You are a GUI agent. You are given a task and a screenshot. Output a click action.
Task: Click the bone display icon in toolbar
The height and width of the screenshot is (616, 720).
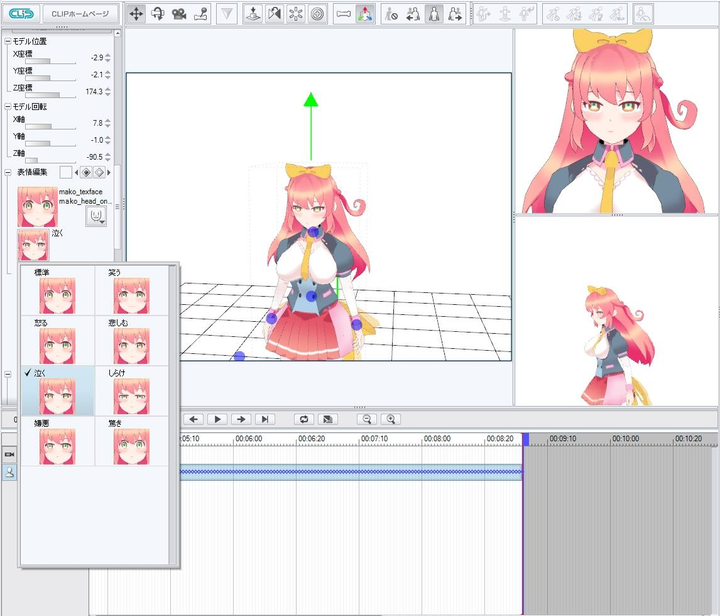(344, 14)
